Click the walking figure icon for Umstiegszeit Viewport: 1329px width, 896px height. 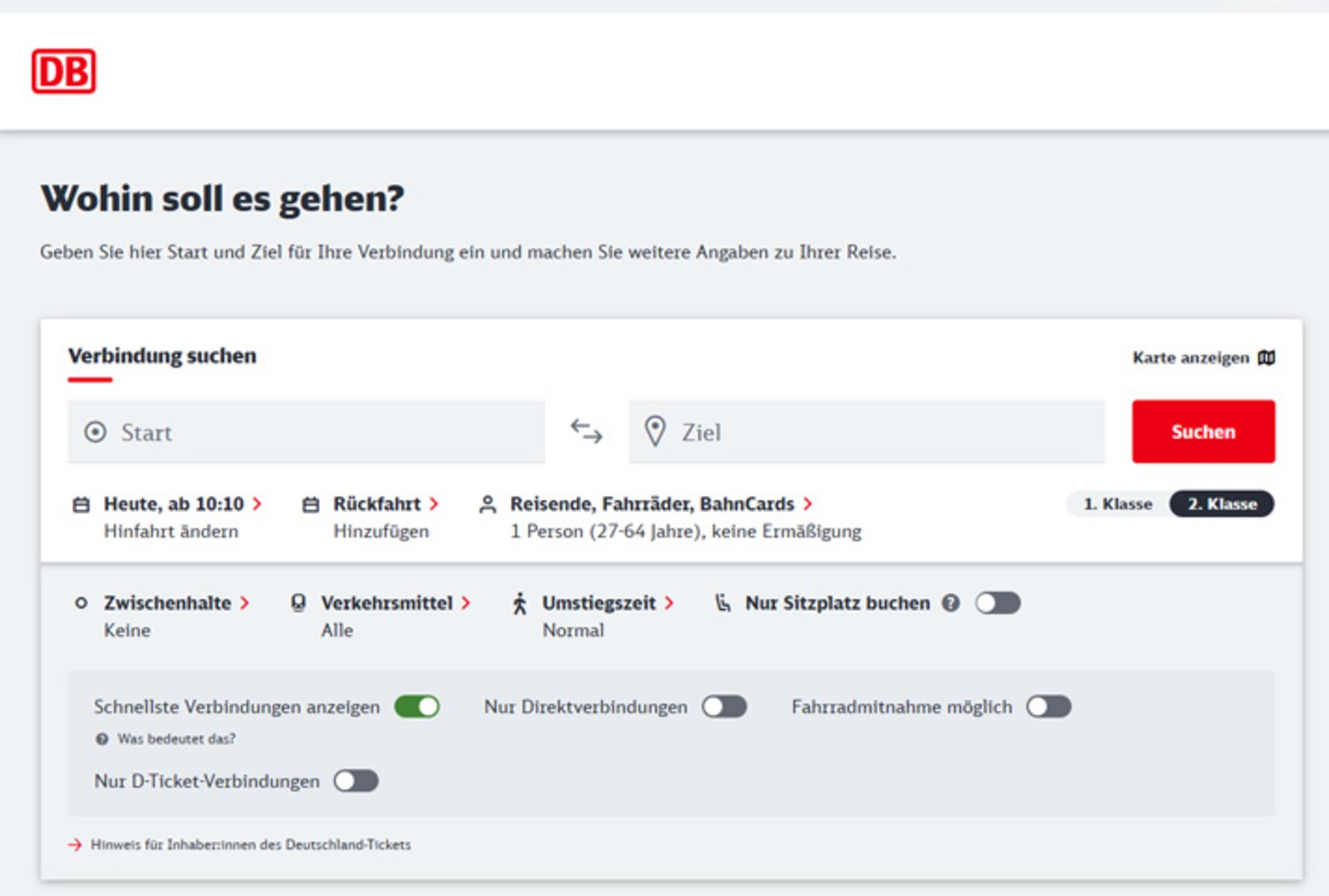click(521, 603)
